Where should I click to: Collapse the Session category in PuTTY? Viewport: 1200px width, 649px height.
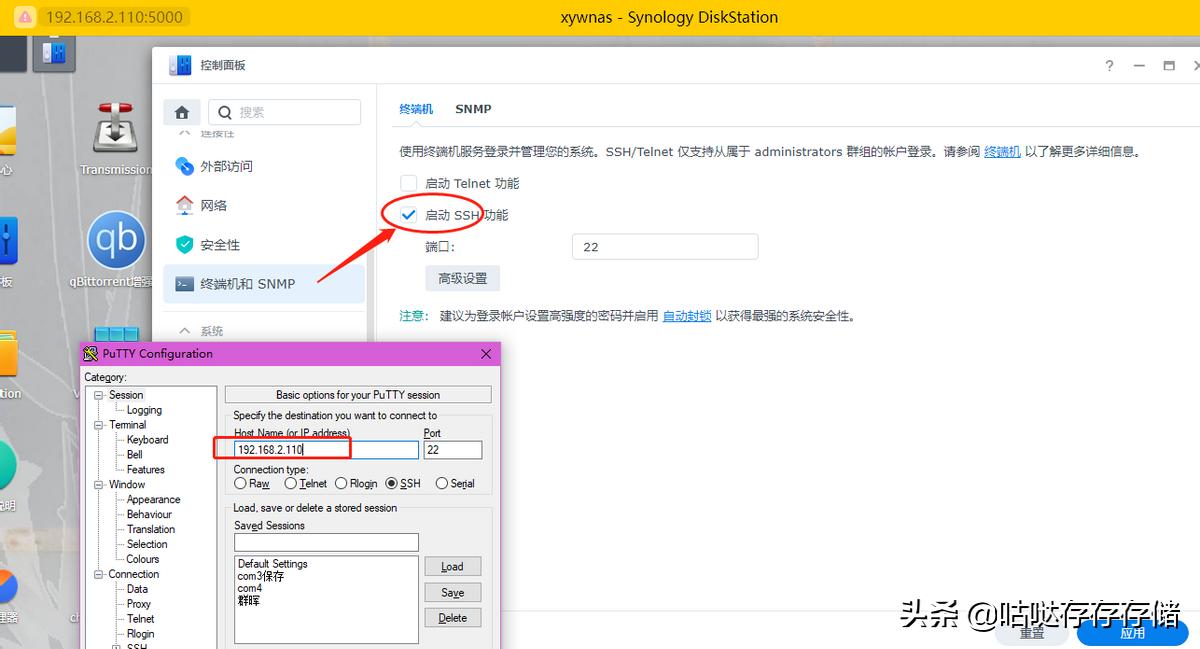coord(99,394)
